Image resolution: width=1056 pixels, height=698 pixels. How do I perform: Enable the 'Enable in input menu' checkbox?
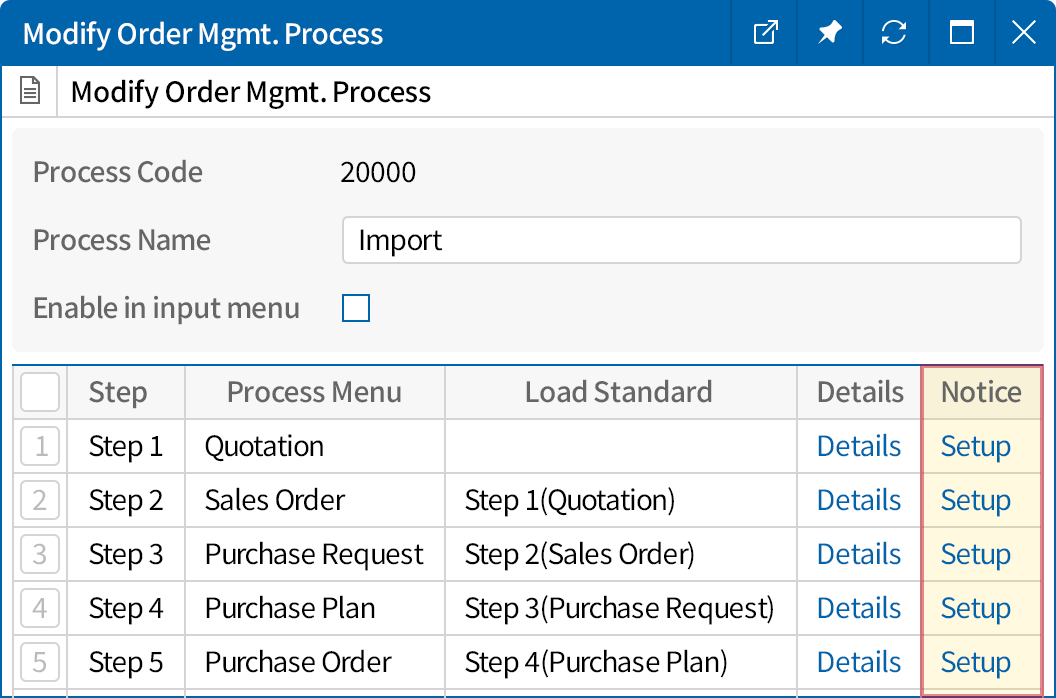(x=356, y=308)
